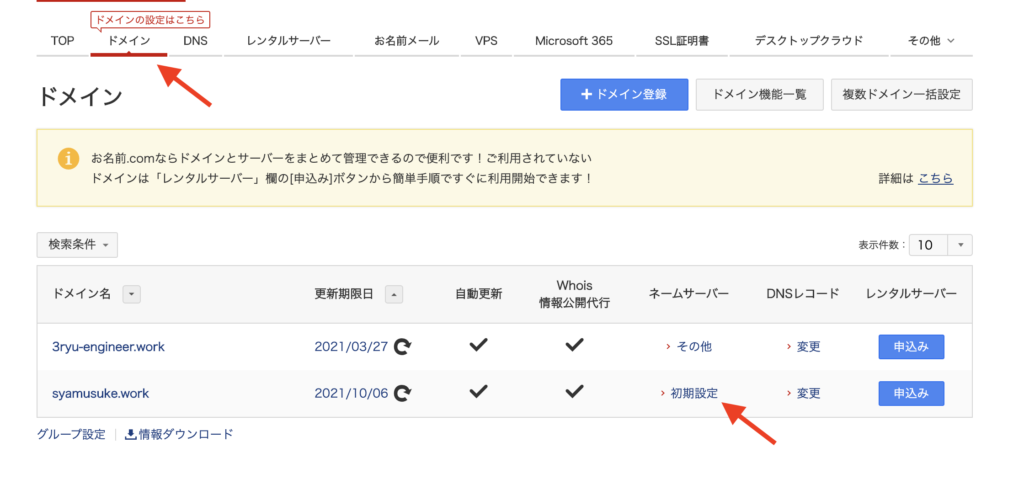The width and height of the screenshot is (1024, 490).
Task: Open the レンタルサーバー tab
Action: [289, 41]
